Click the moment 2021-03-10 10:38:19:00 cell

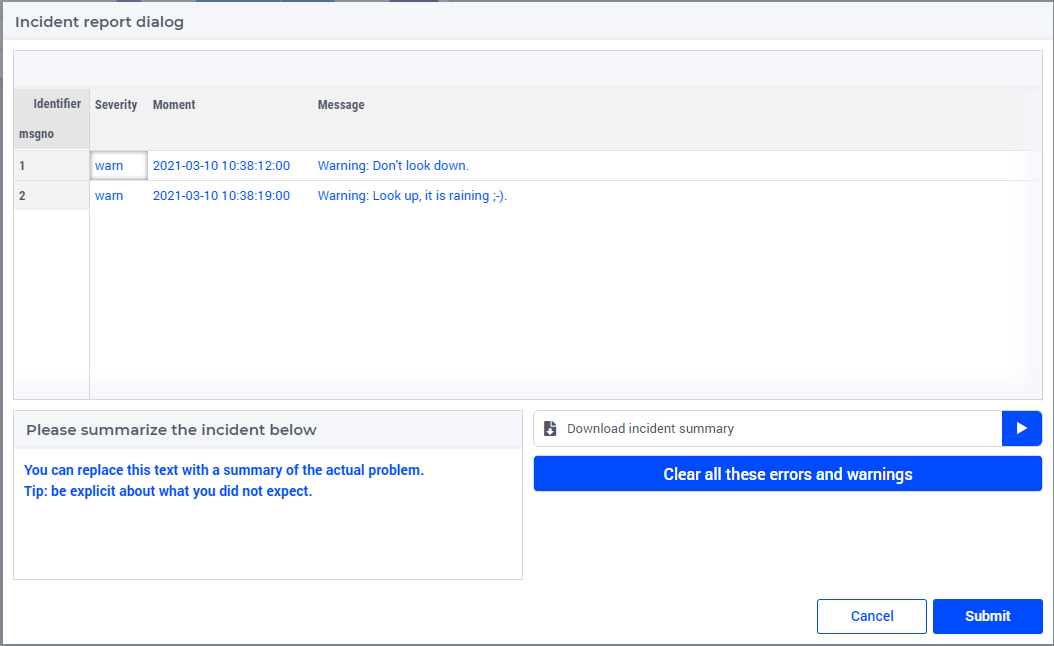click(221, 196)
